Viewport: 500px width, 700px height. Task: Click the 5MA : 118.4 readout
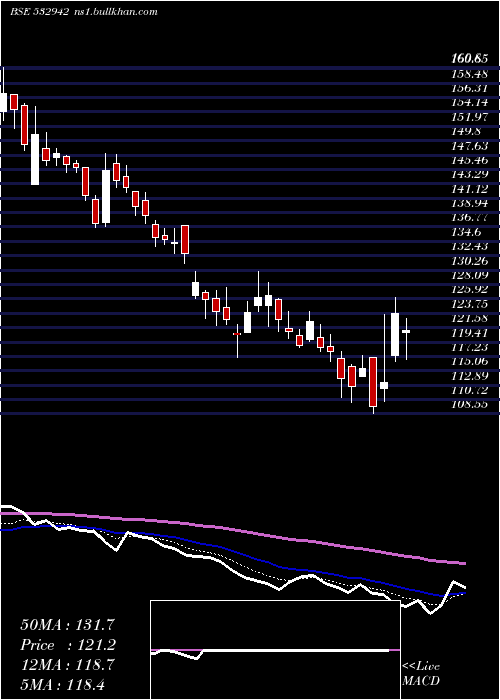62,684
